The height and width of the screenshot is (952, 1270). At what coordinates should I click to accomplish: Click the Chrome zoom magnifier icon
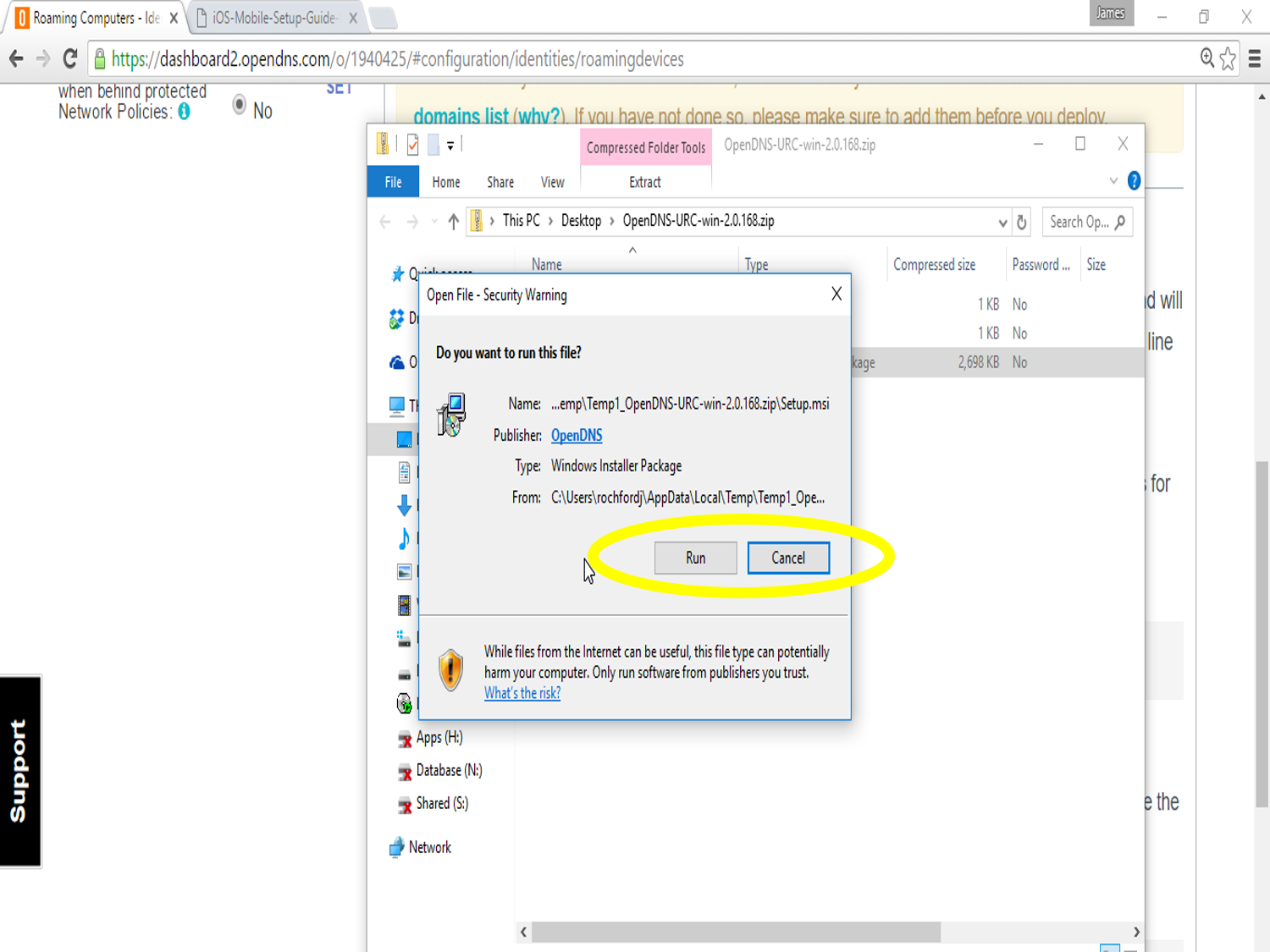click(x=1207, y=58)
